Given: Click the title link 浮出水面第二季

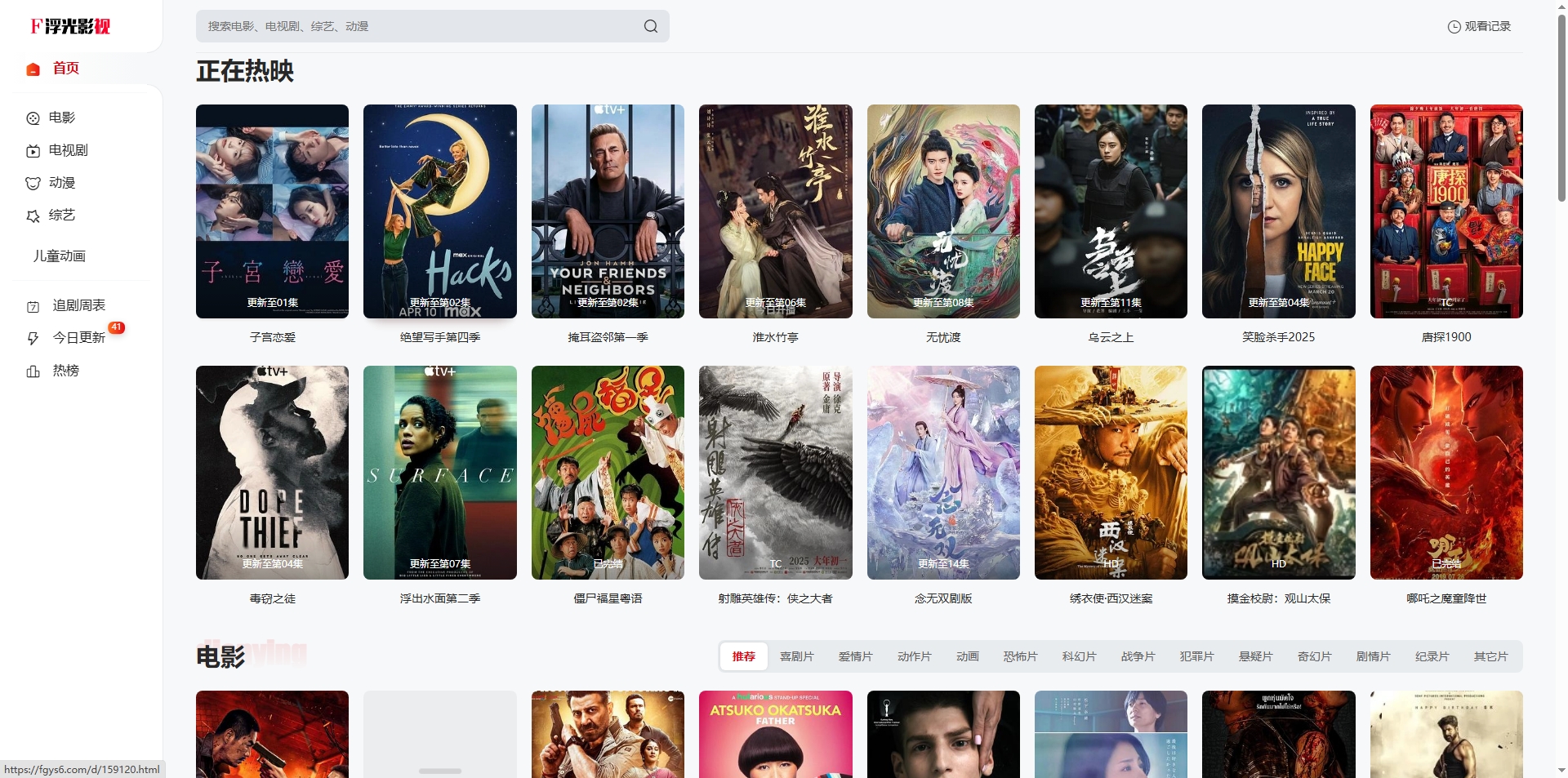Looking at the screenshot, I should [440, 598].
